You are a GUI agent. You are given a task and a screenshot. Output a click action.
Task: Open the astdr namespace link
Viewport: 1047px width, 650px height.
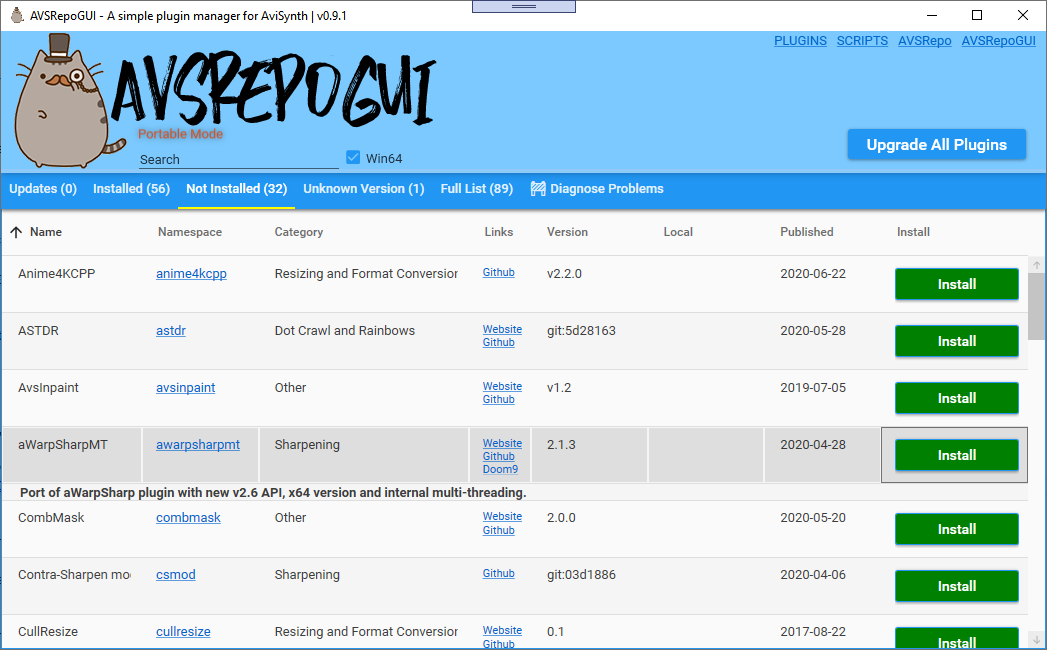pyautogui.click(x=171, y=331)
